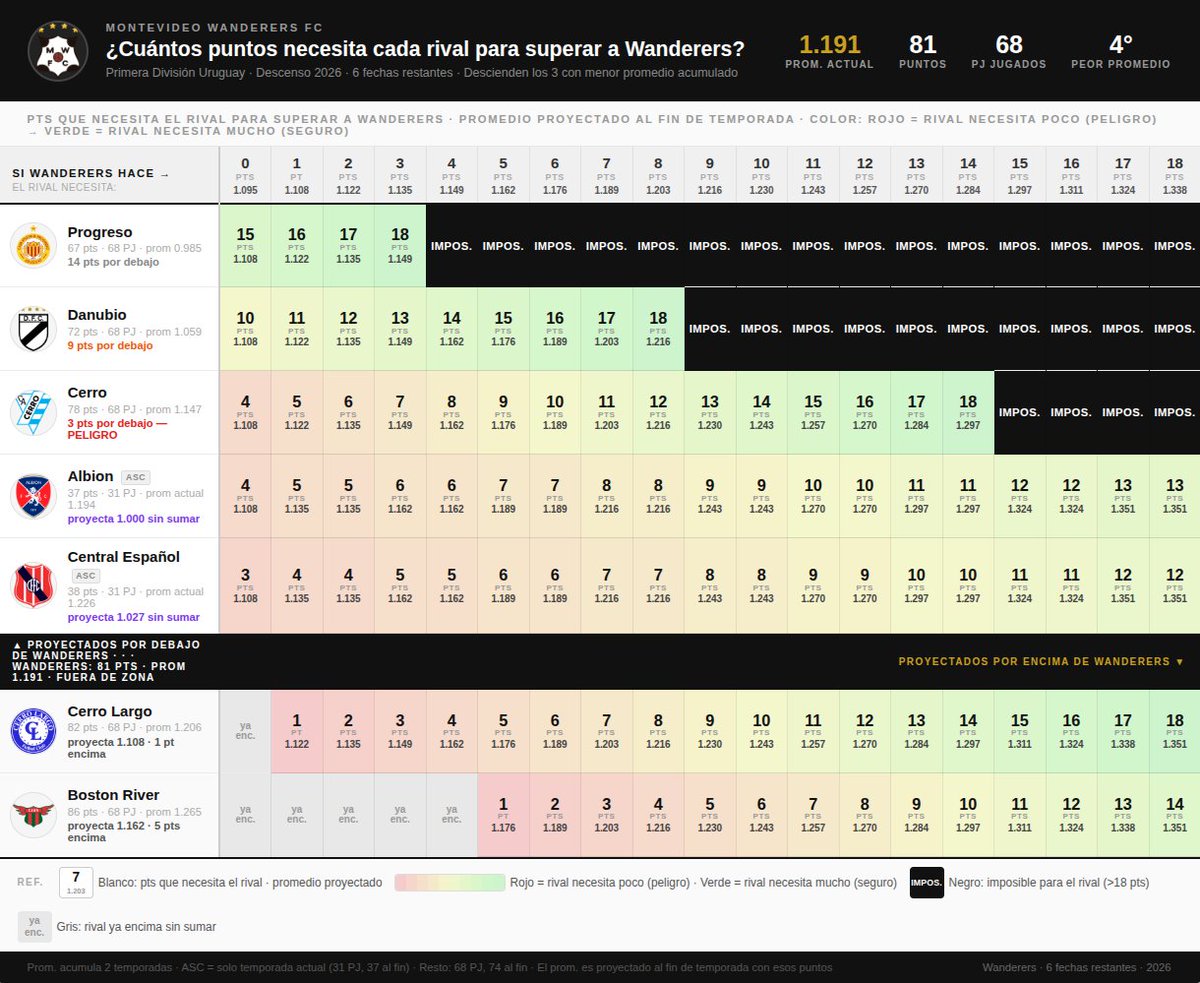
Task: Click the Boston River team logo
Action: (x=34, y=815)
